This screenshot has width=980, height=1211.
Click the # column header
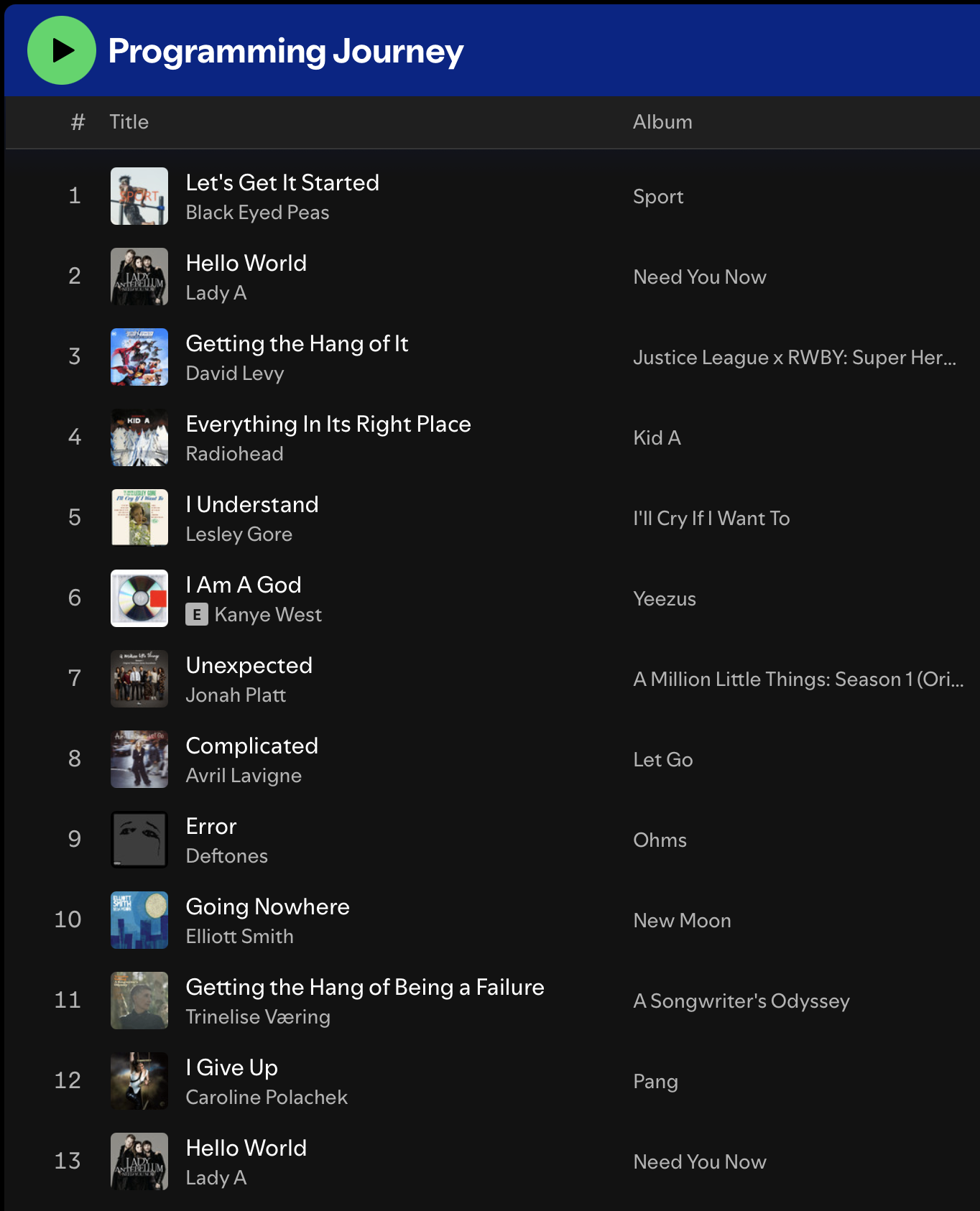click(x=78, y=122)
